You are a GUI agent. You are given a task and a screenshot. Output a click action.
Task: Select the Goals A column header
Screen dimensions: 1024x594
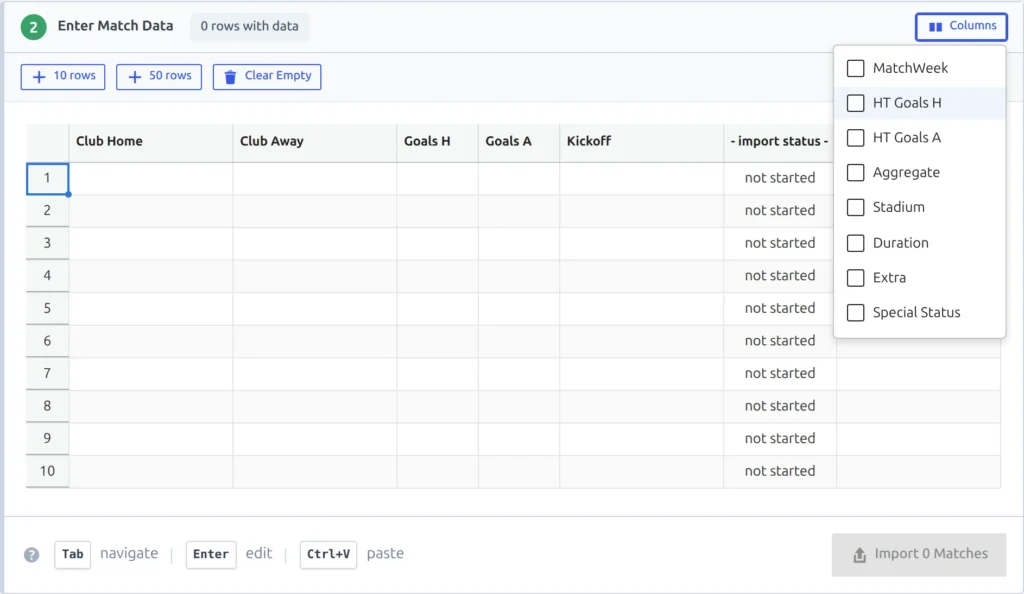pos(519,142)
